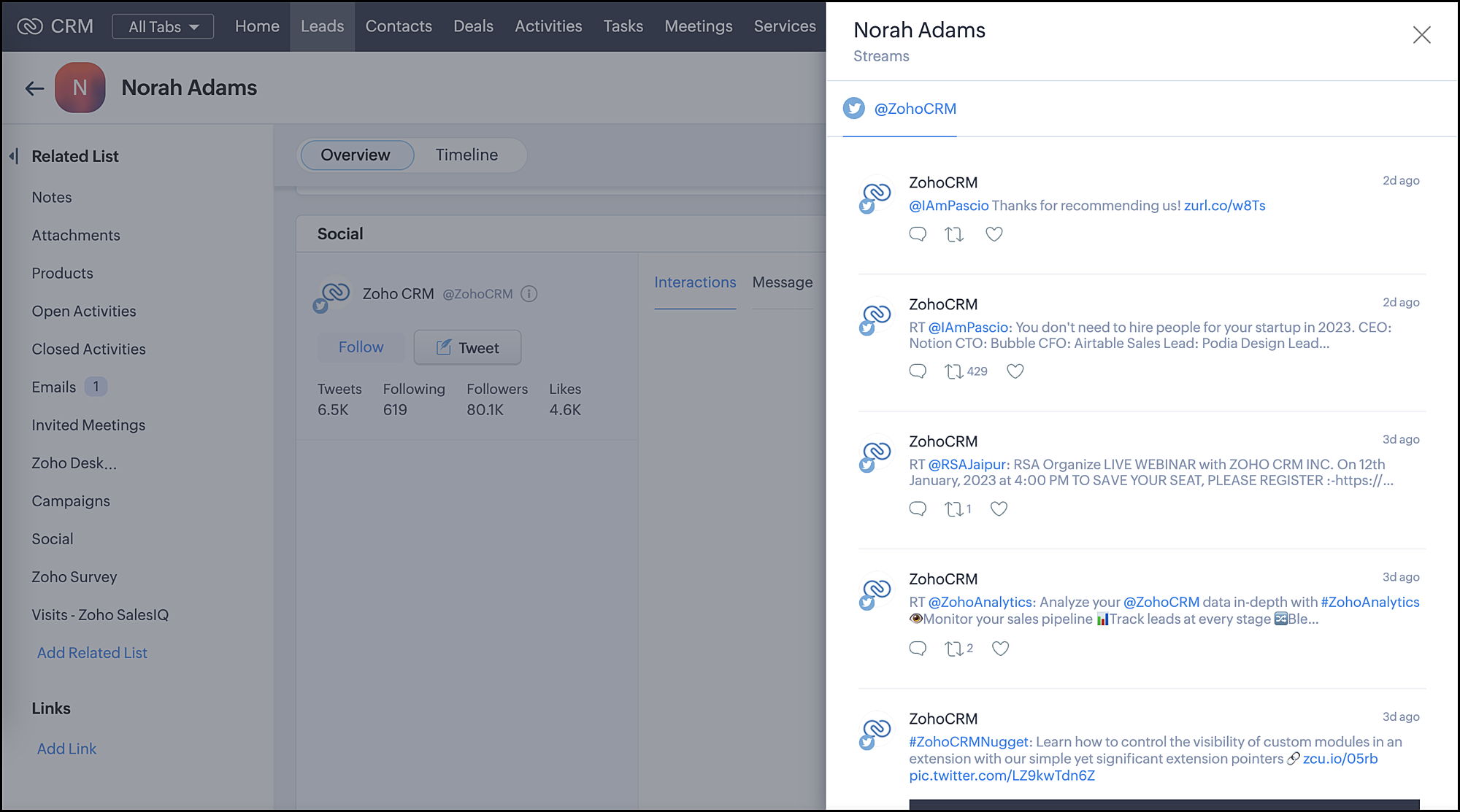Image resolution: width=1460 pixels, height=812 pixels.
Task: Click Add Related List link
Action: pyautogui.click(x=92, y=653)
